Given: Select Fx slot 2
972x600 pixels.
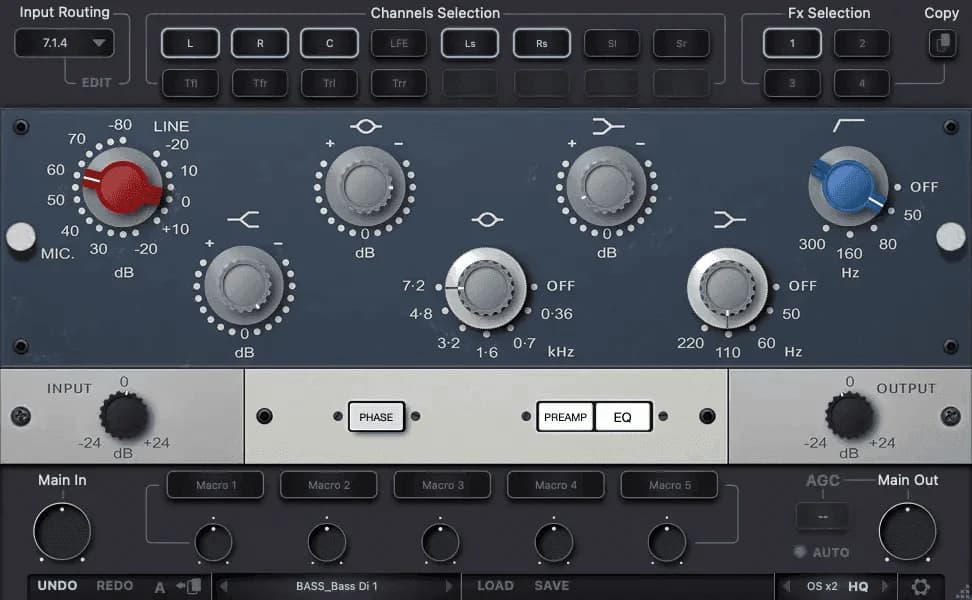Looking at the screenshot, I should pos(861,43).
